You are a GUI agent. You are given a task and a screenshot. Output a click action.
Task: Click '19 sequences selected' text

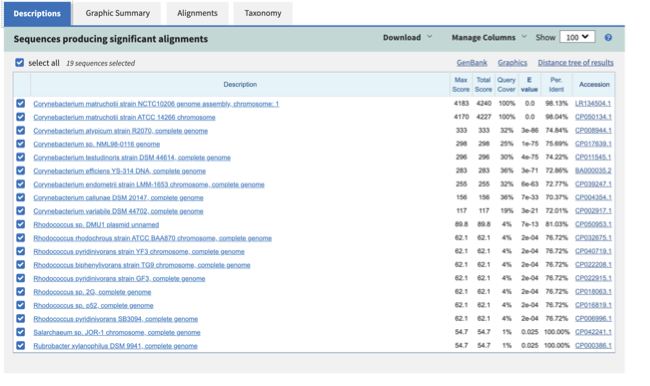[101, 63]
